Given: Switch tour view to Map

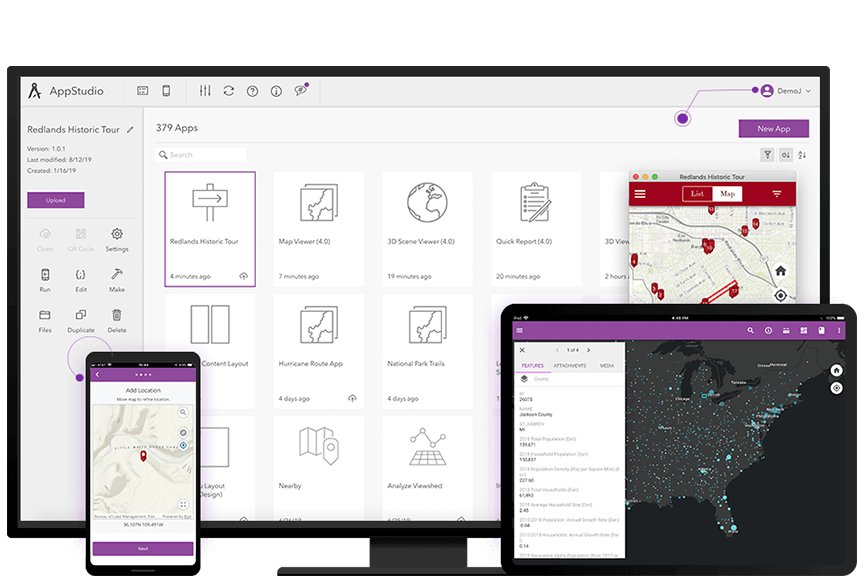Looking at the screenshot, I should pyautogui.click(x=727, y=194).
